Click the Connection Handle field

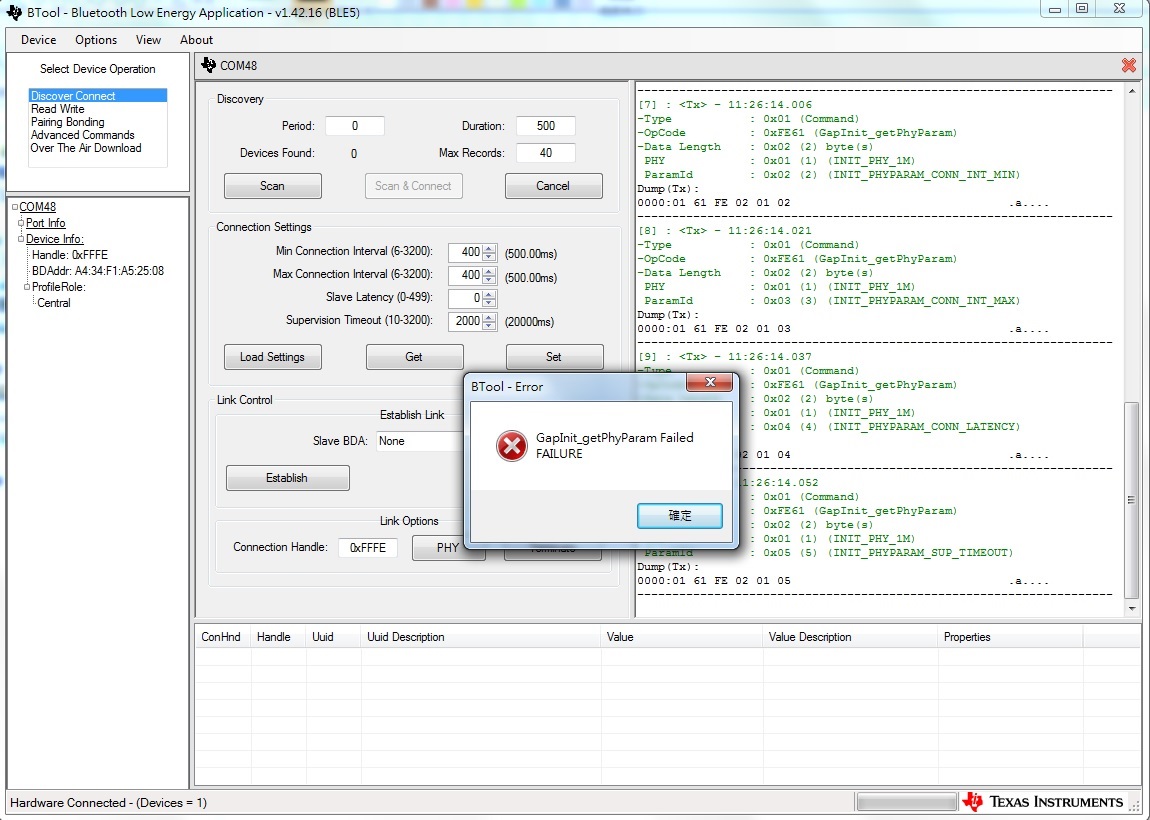click(x=367, y=547)
